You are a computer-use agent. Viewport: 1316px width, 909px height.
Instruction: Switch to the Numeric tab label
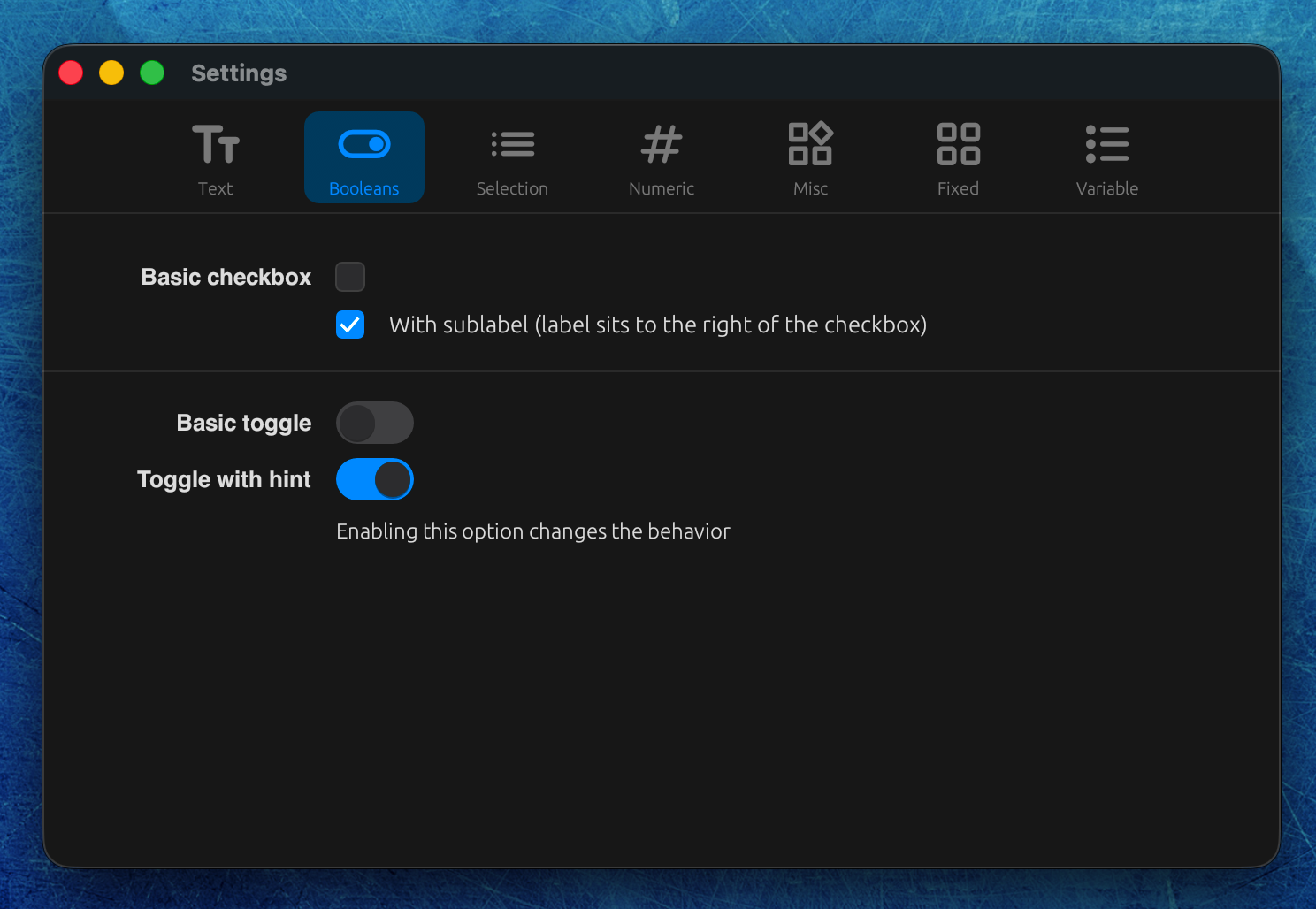pos(662,188)
